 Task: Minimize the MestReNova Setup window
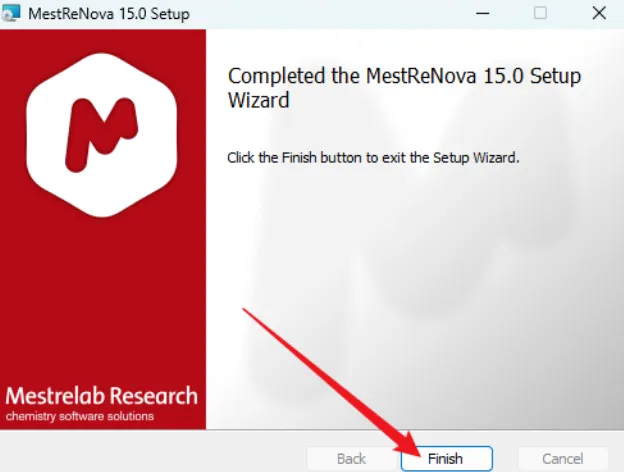click(482, 13)
